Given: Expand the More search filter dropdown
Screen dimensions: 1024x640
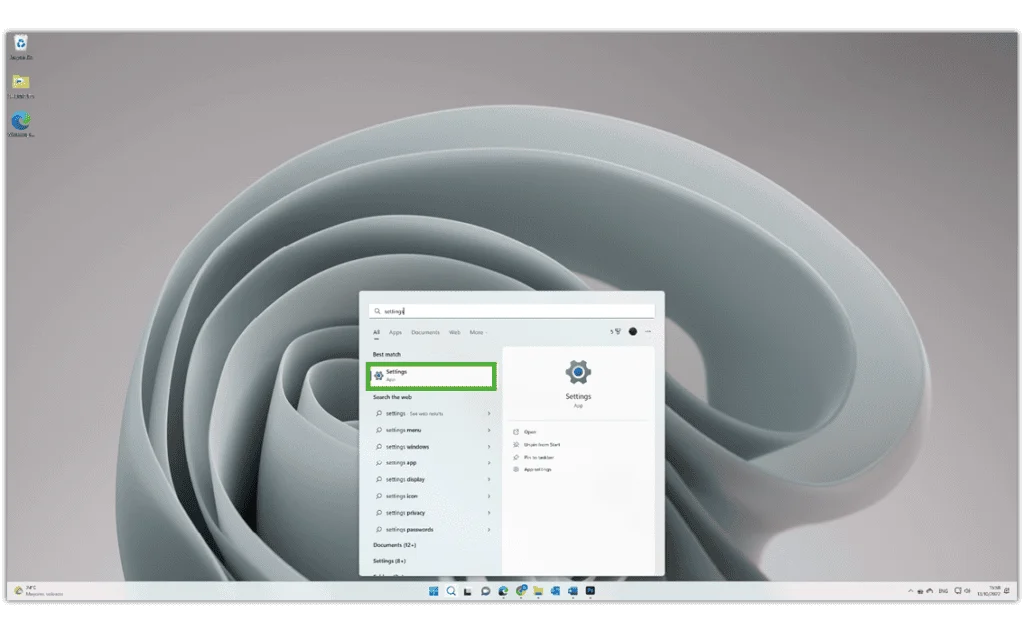Looking at the screenshot, I should [x=478, y=332].
